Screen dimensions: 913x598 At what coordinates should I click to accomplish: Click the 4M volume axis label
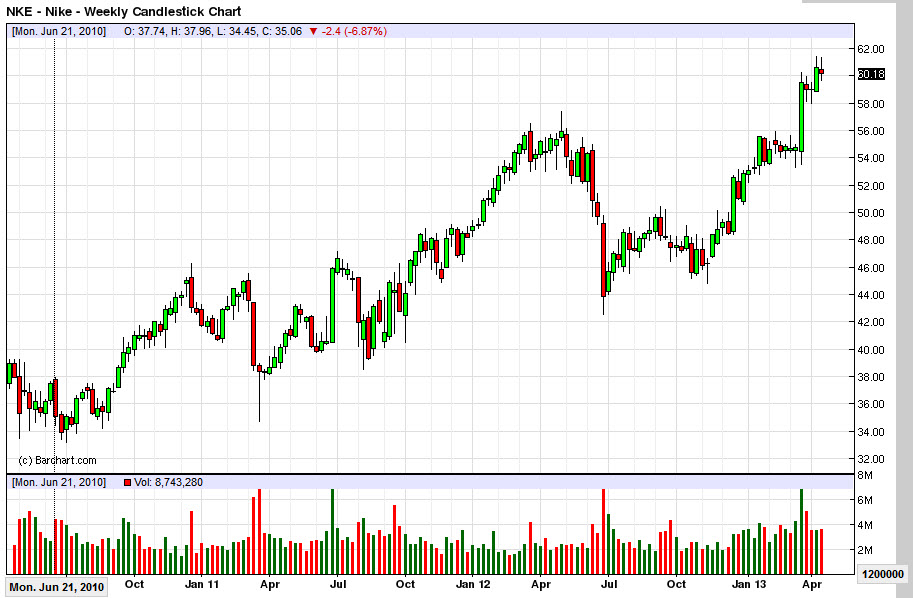tap(865, 525)
